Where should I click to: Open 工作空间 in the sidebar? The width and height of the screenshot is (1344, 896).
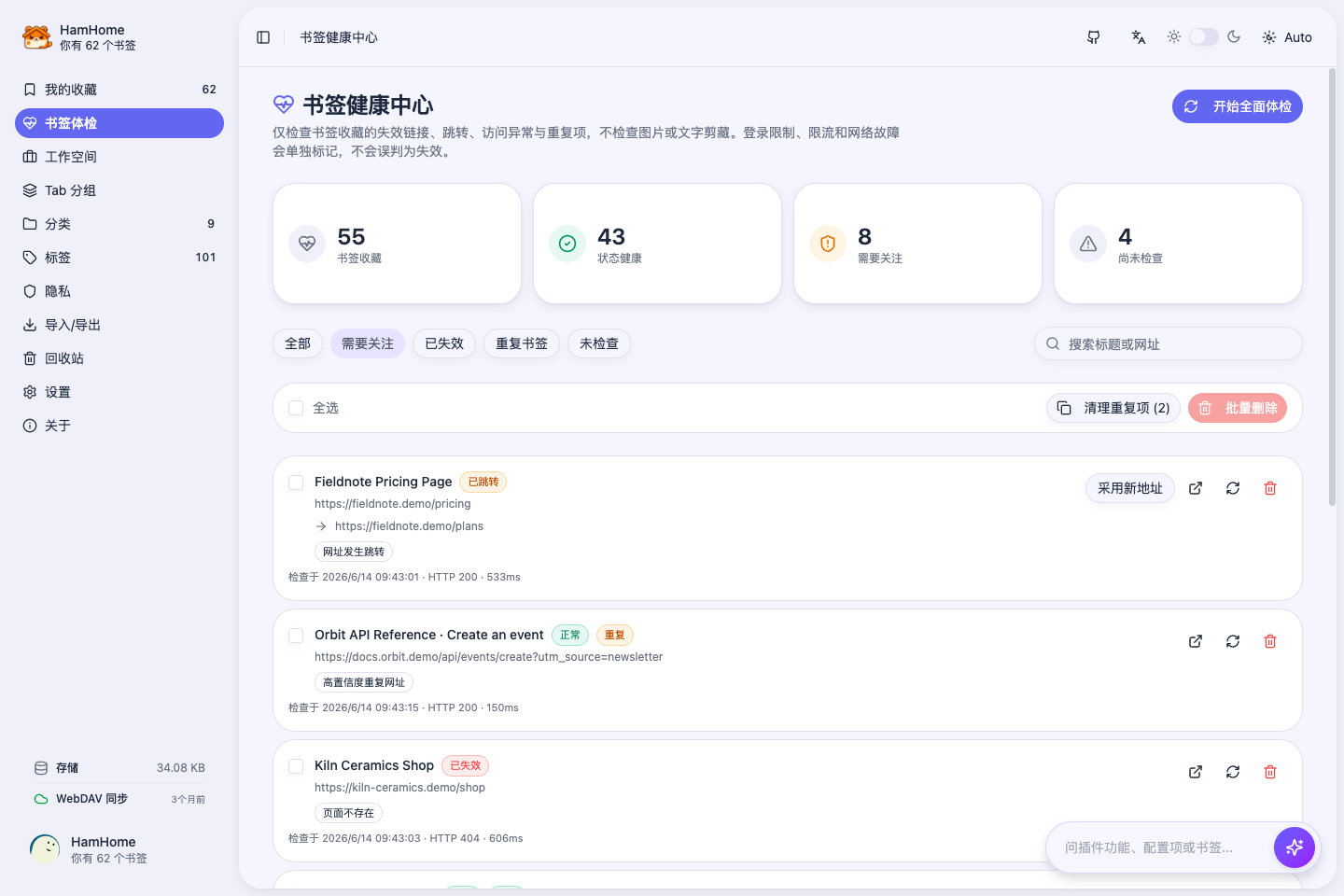coord(119,157)
